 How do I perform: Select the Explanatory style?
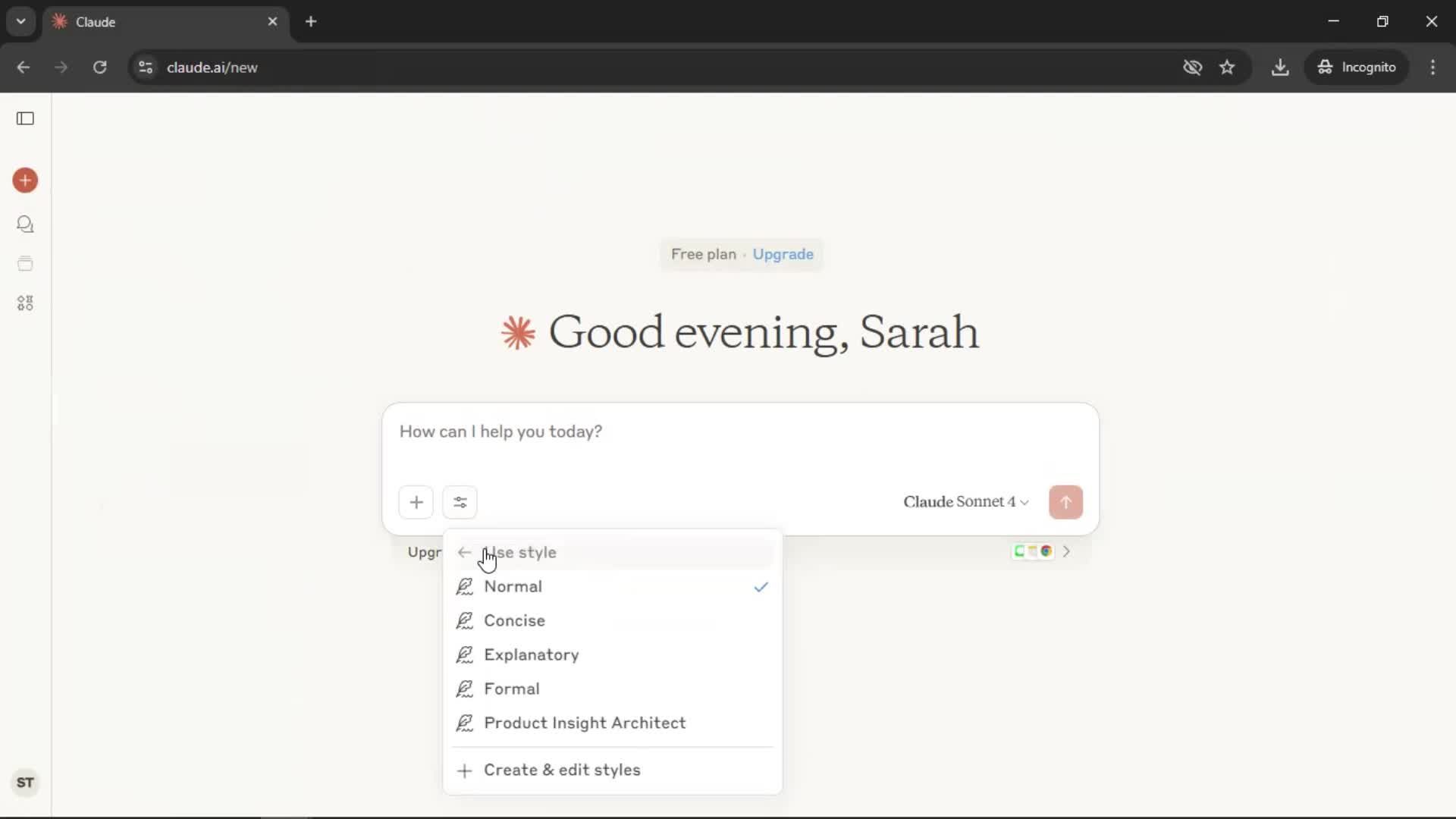tap(613, 655)
